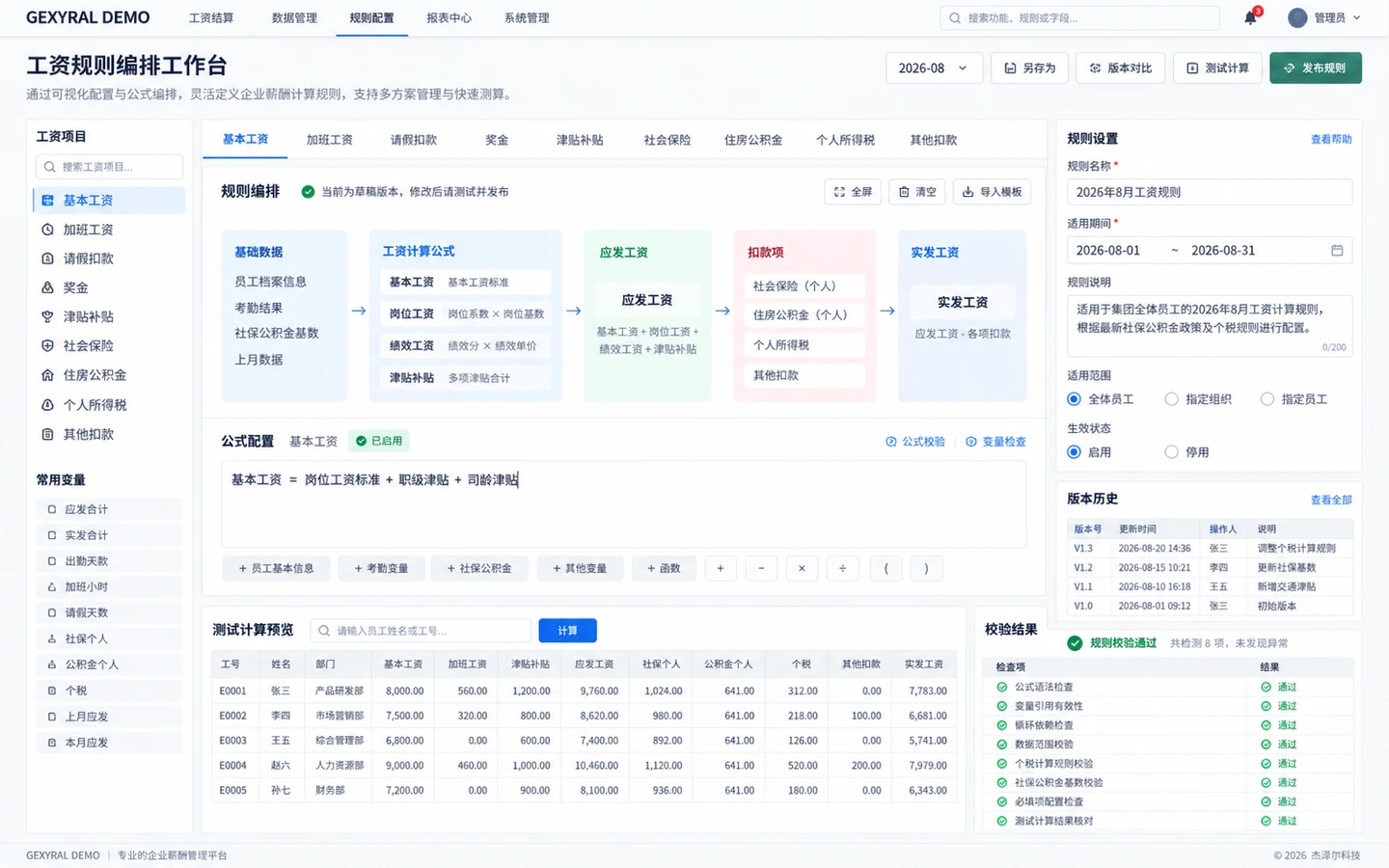Click the 查看帮助 link

1331,140
